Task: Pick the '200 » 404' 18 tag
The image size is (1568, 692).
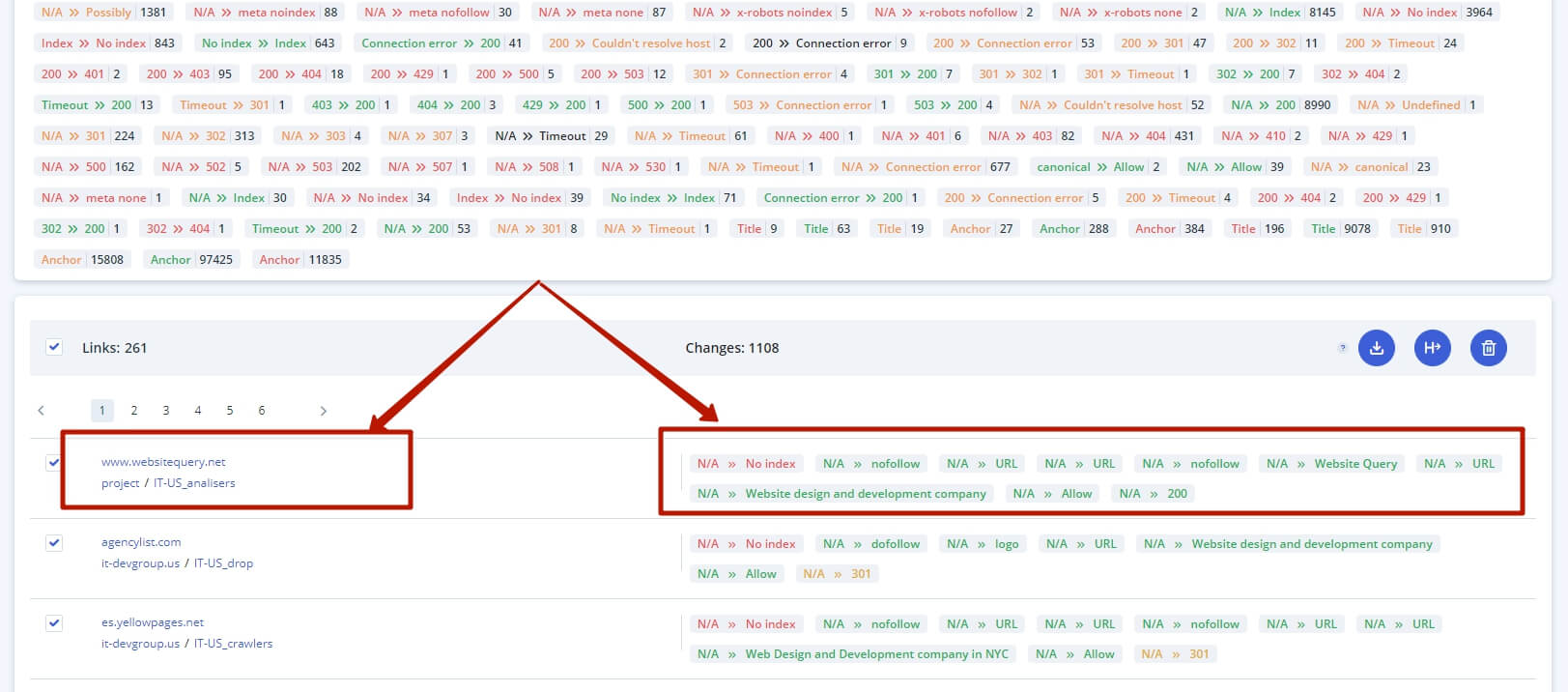Action: (300, 74)
